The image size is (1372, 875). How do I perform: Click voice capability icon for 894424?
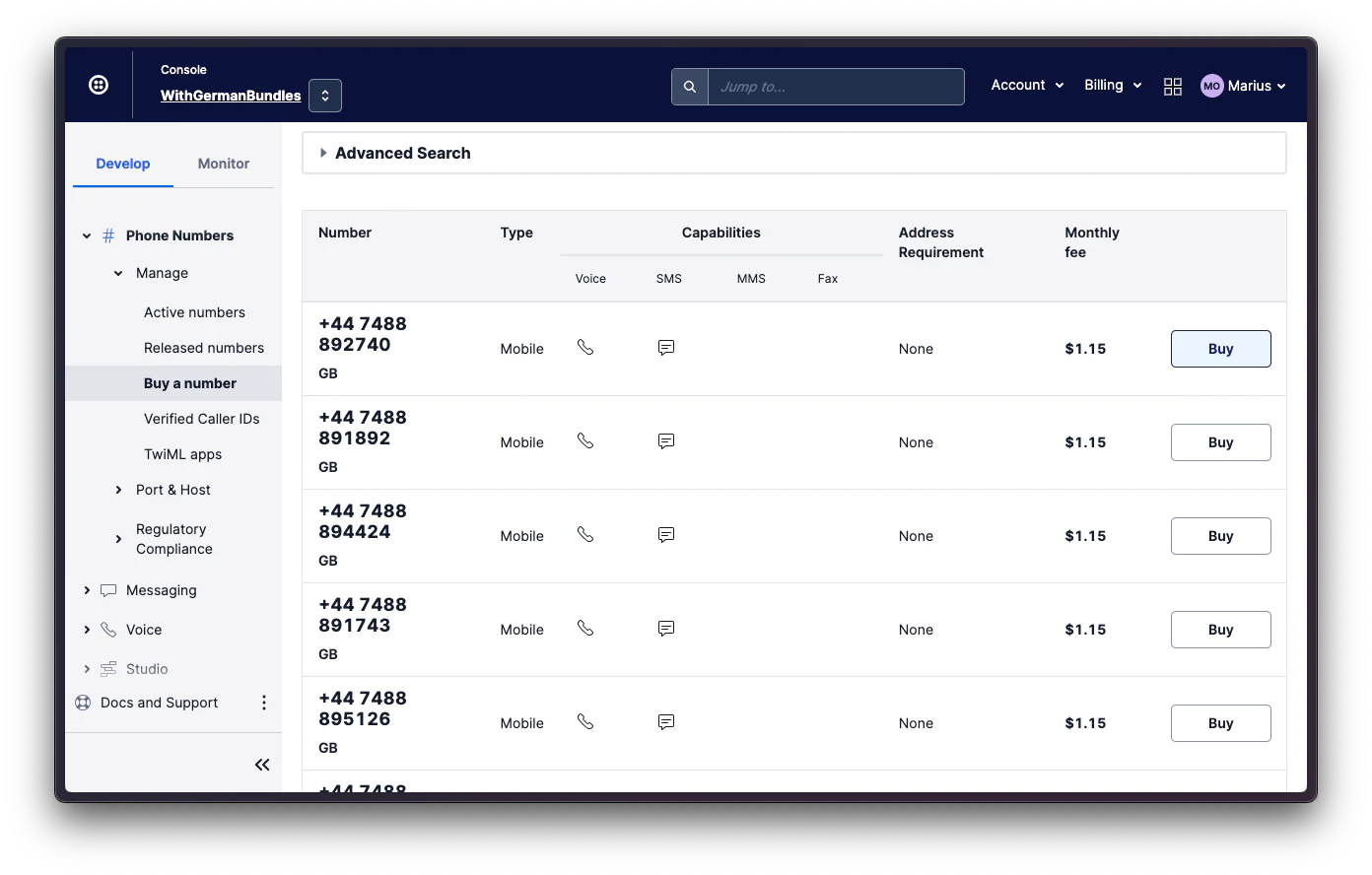(x=585, y=534)
